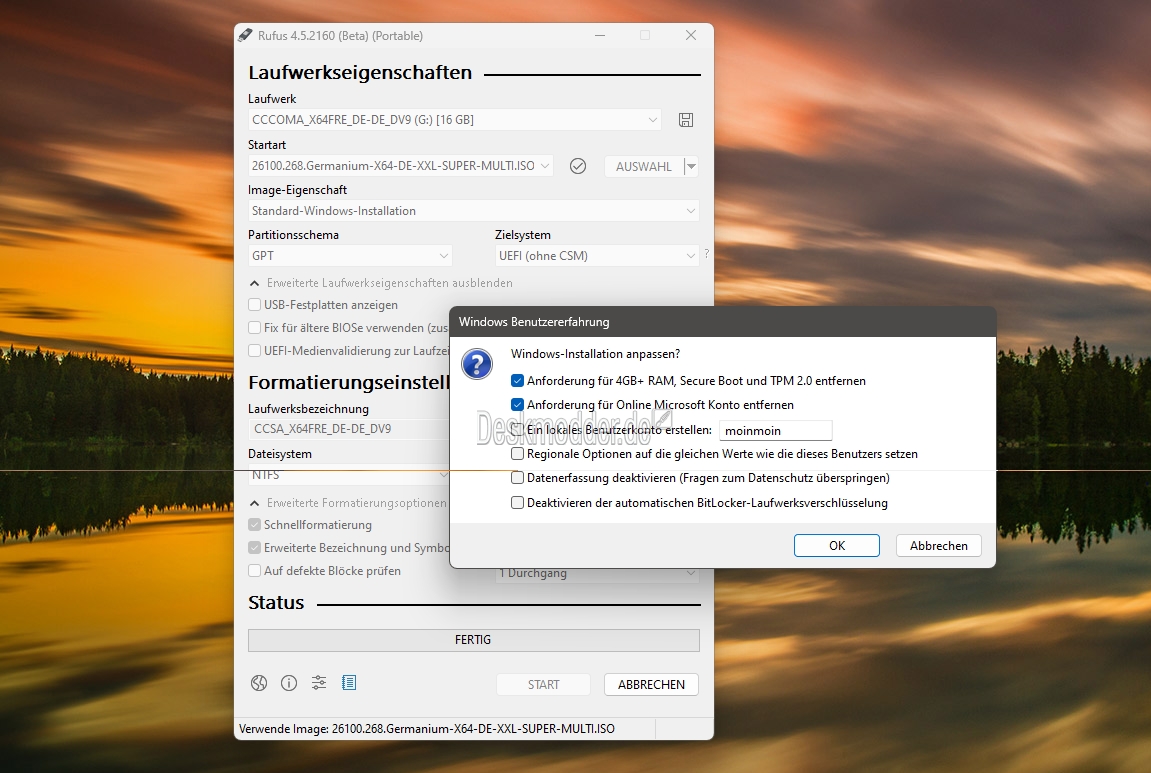Viewport: 1151px width, 773px height.
Task: Open the Laufwerk drive dropdown
Action: pyautogui.click(x=454, y=120)
